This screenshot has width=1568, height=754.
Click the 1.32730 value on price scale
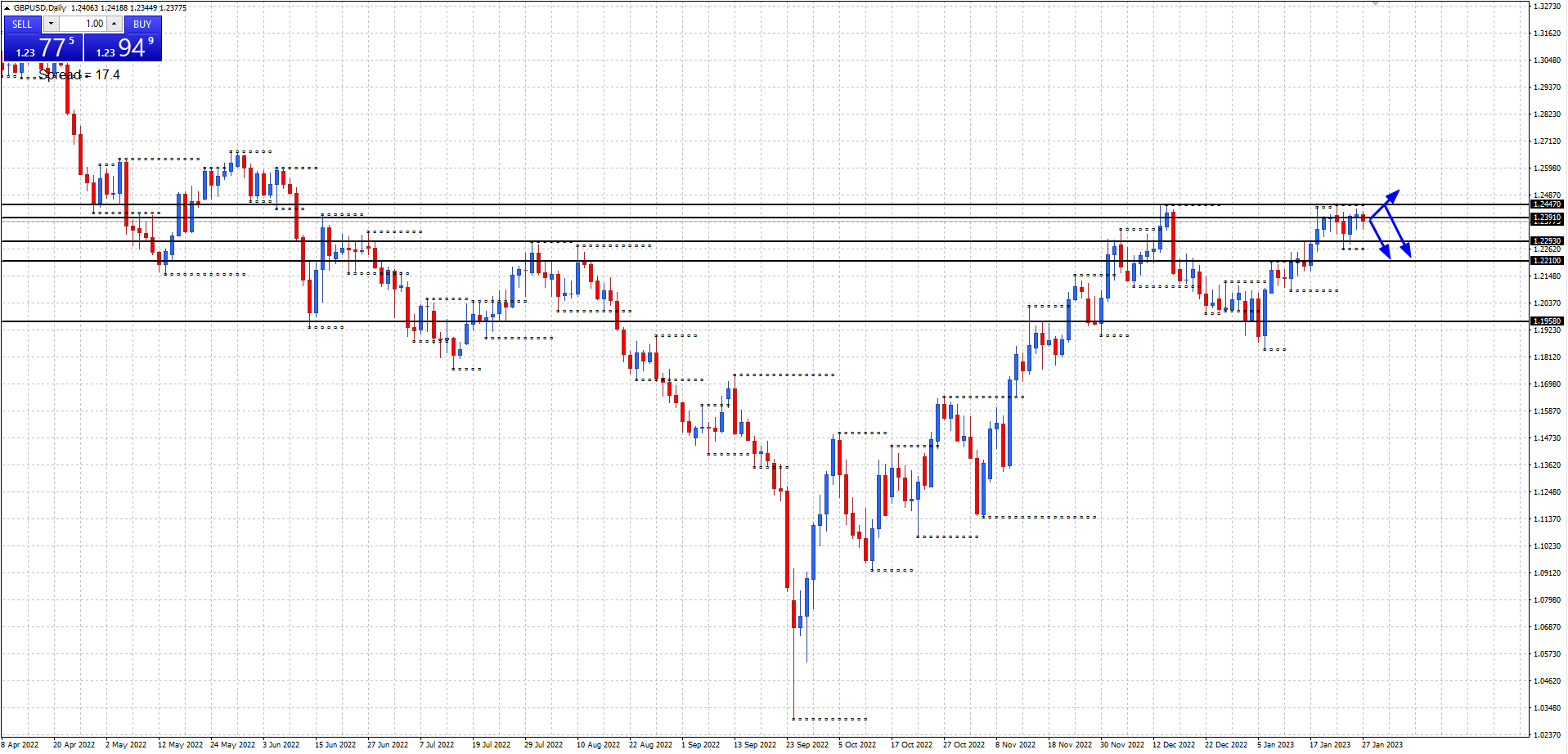pos(1546,7)
